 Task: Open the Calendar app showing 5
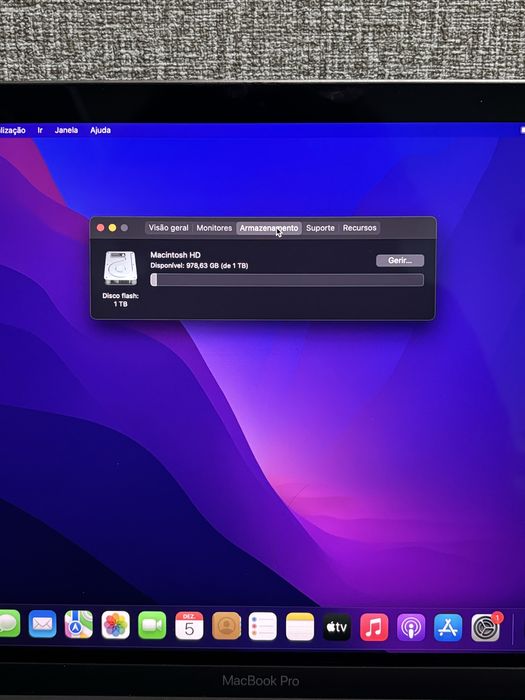[x=189, y=625]
